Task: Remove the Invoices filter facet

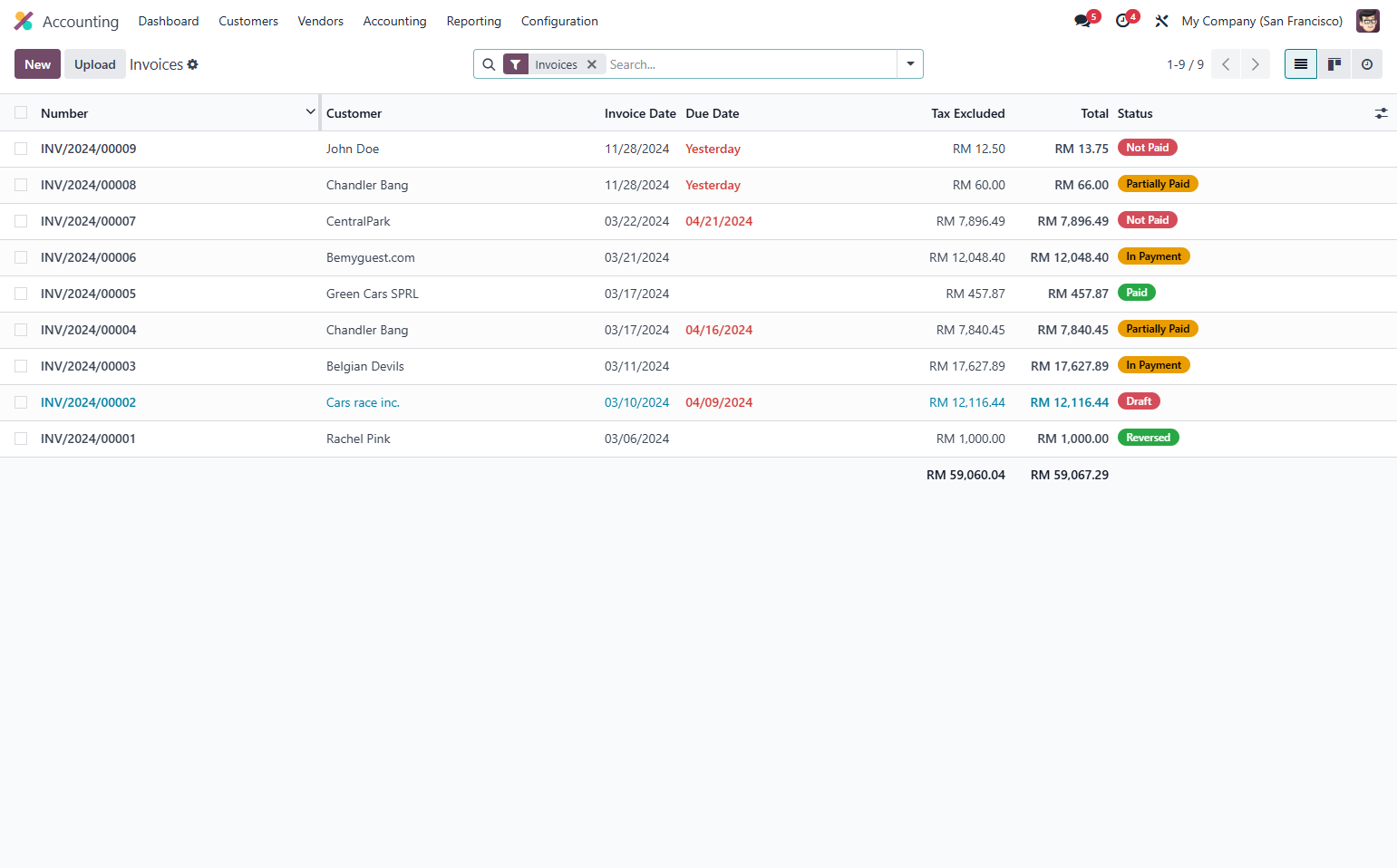Action: (591, 64)
